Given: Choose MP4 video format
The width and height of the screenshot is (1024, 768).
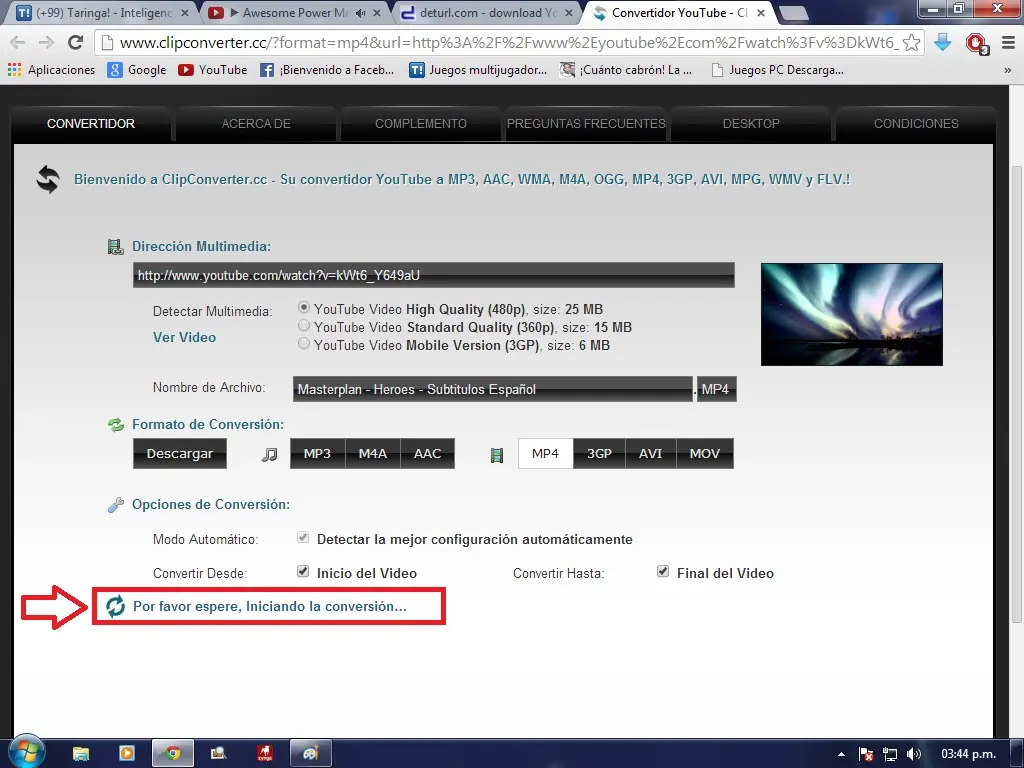Looking at the screenshot, I should 545,453.
